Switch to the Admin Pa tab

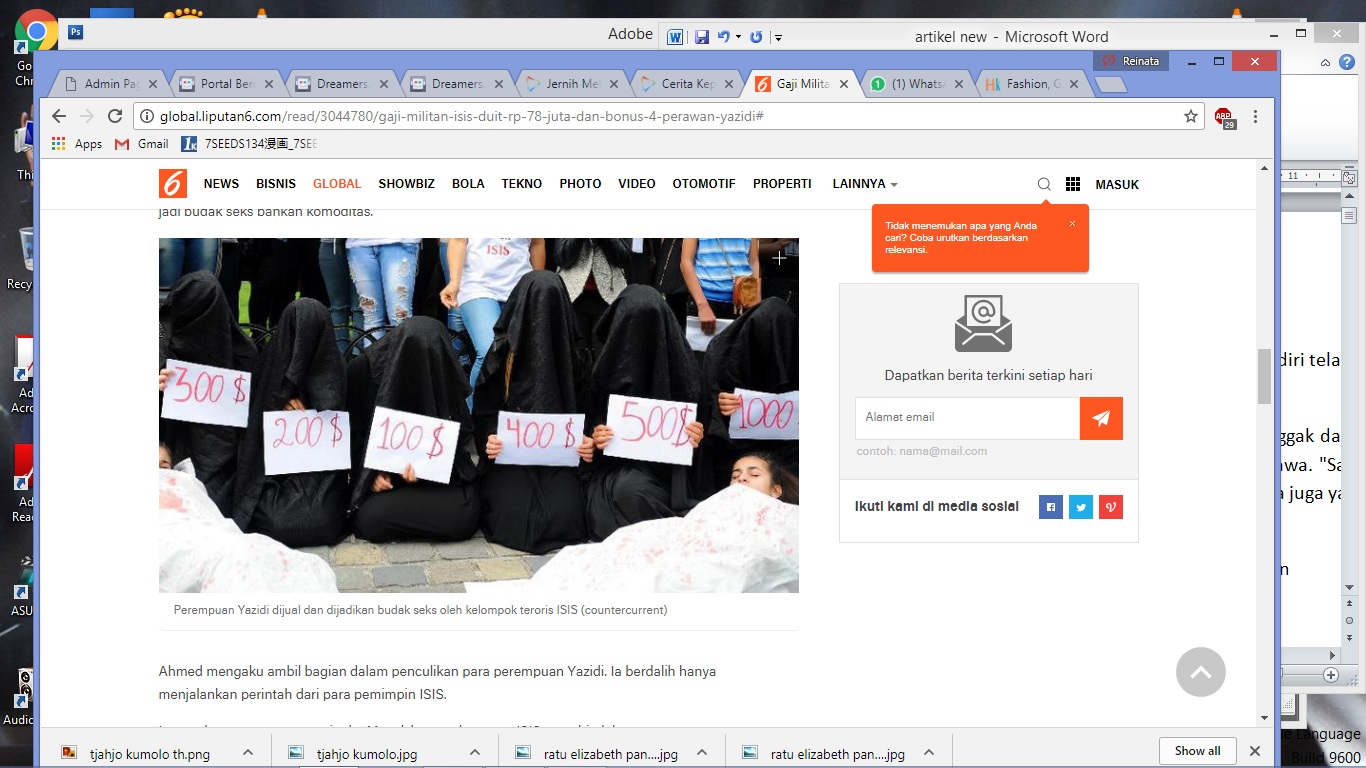[x=110, y=84]
